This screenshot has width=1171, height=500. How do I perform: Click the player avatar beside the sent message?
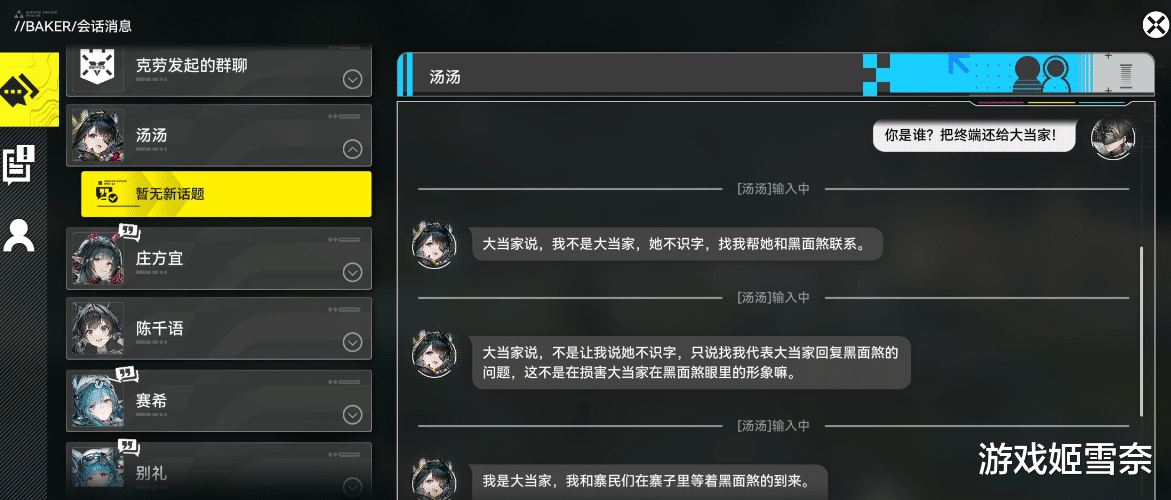pyautogui.click(x=1113, y=139)
